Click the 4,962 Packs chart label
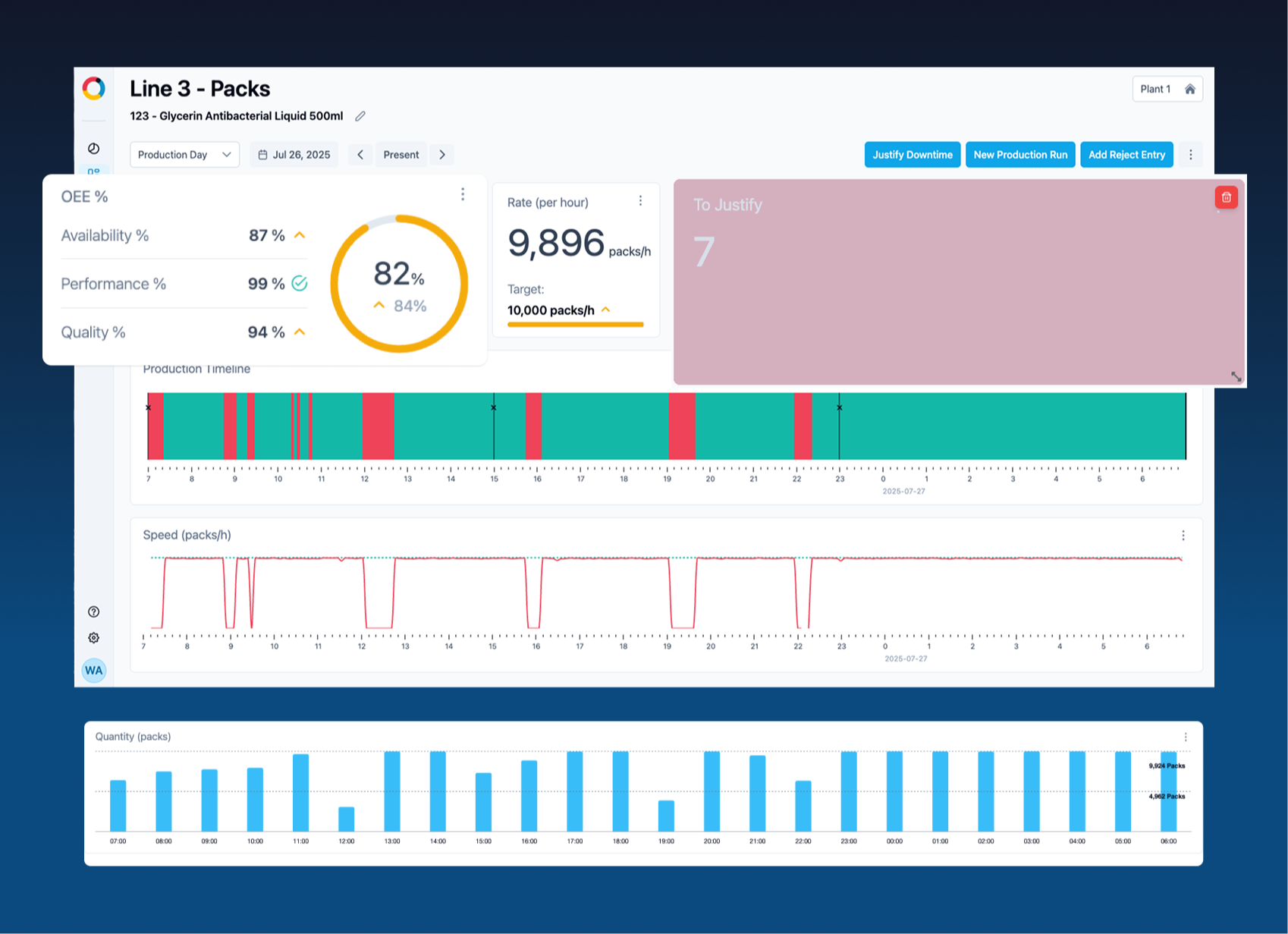The width and height of the screenshot is (1288, 934). pyautogui.click(x=1167, y=797)
